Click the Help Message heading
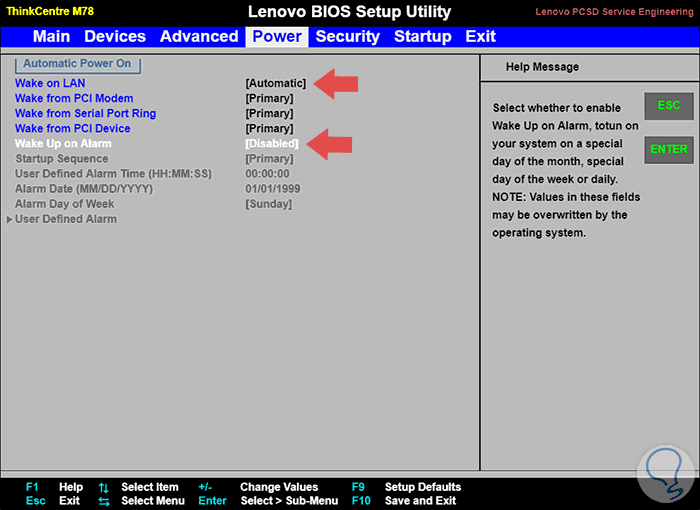 542,67
